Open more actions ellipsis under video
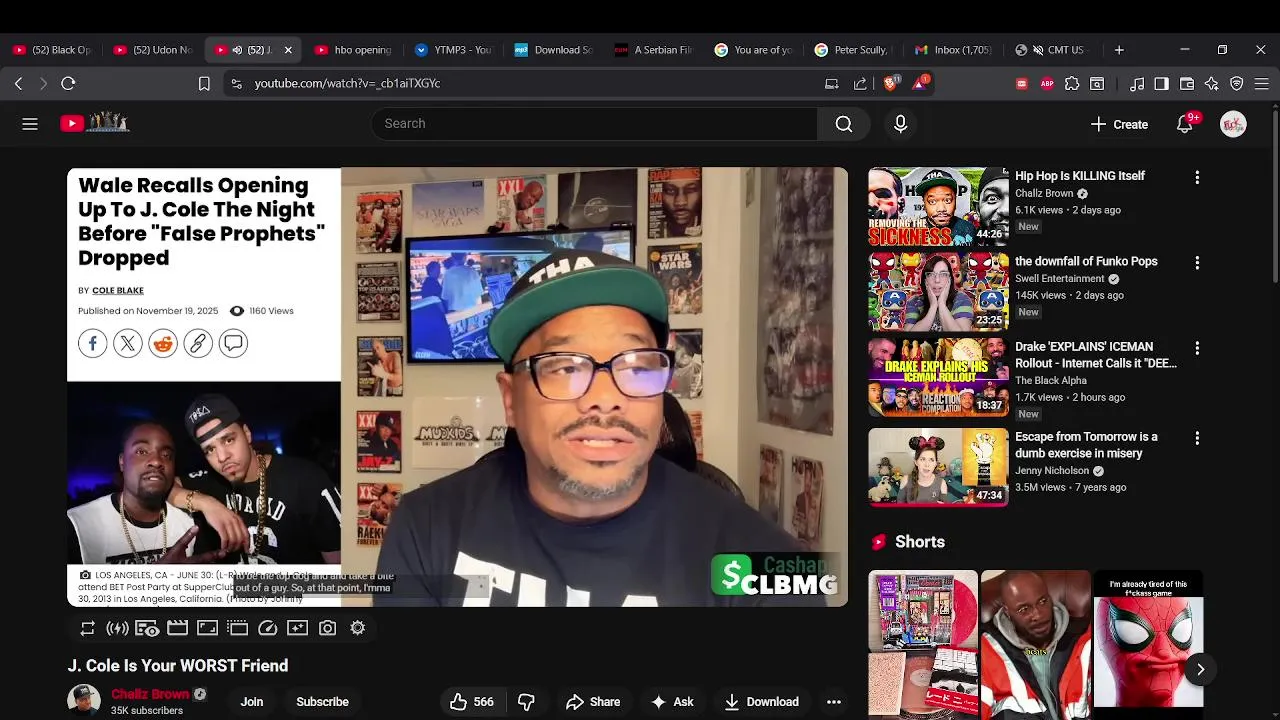This screenshot has height=720, width=1280. tap(833, 702)
